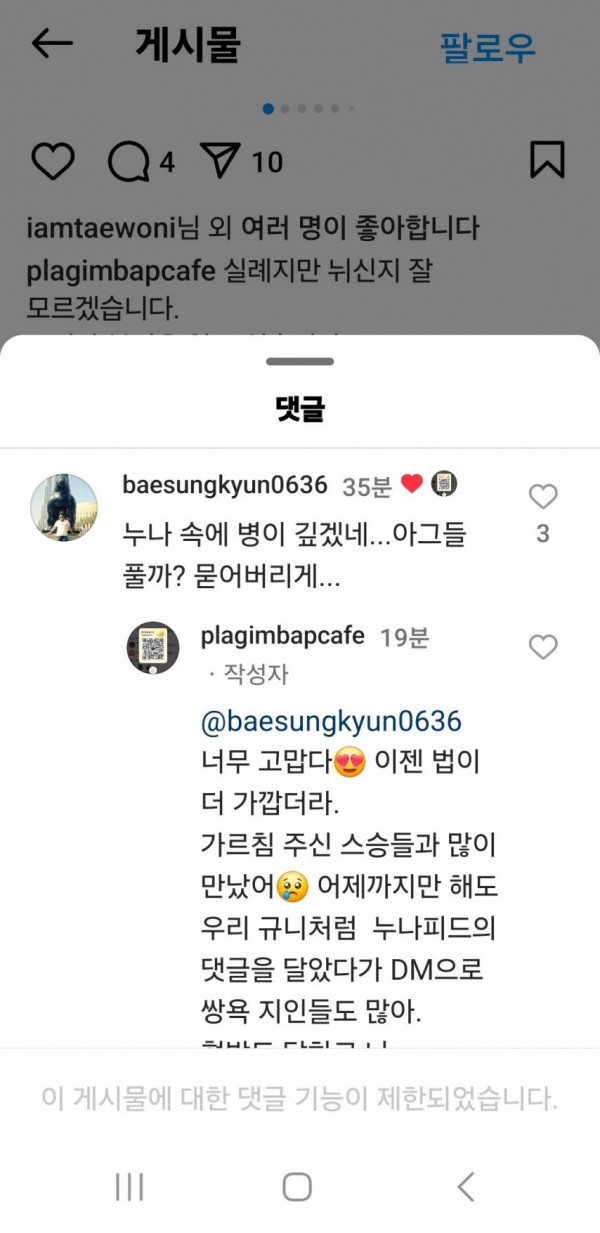
Task: Open comments via the speech bubble icon
Action: pos(128,162)
